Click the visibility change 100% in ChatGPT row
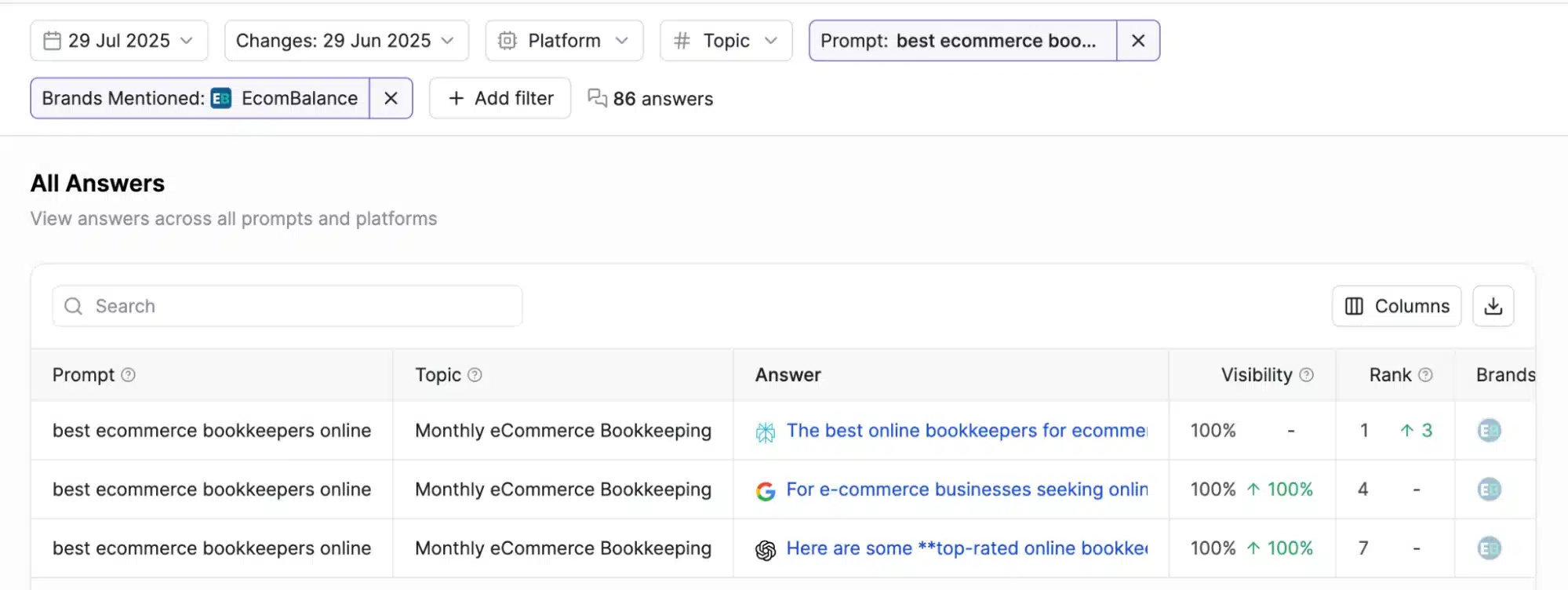The width and height of the screenshot is (1568, 590). [x=1280, y=548]
